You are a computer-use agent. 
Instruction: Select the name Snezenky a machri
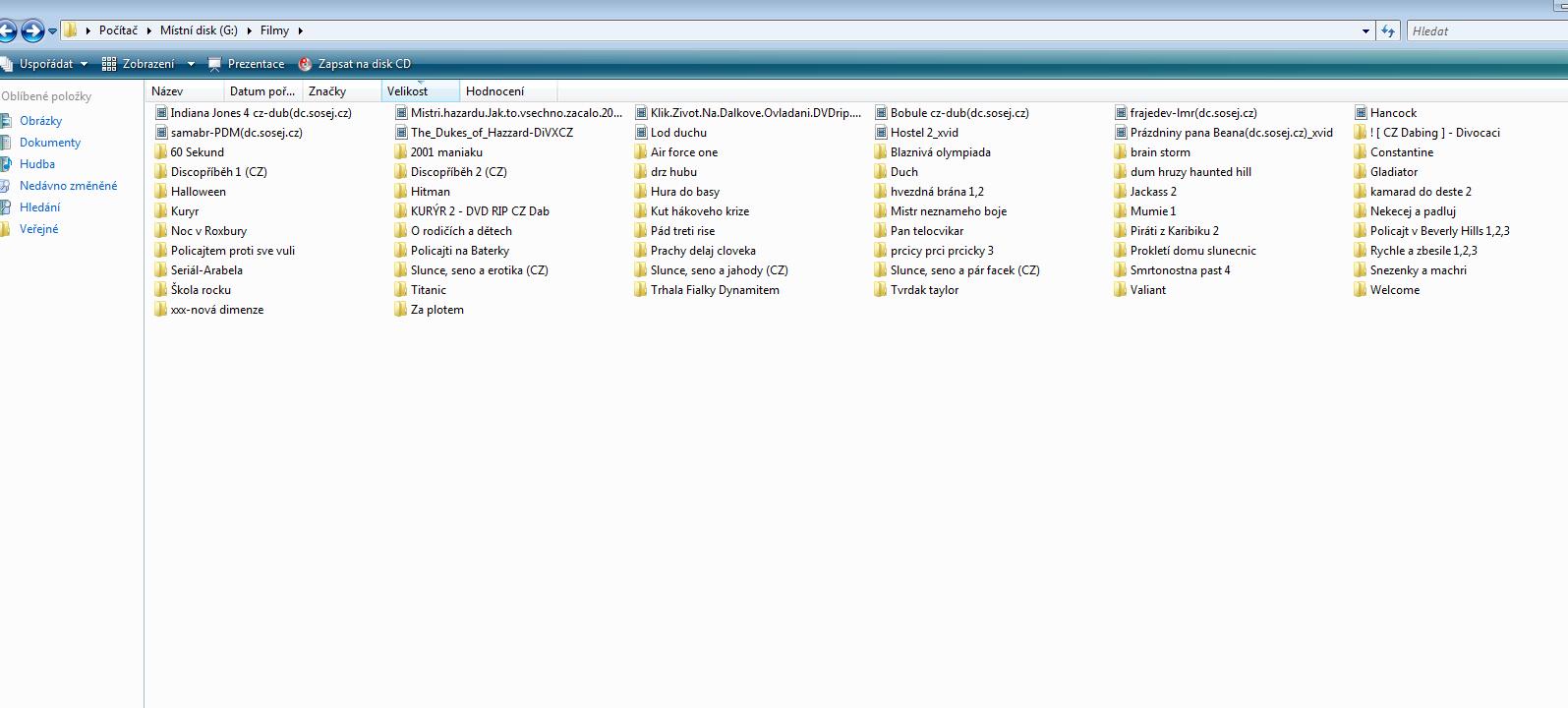click(1419, 270)
